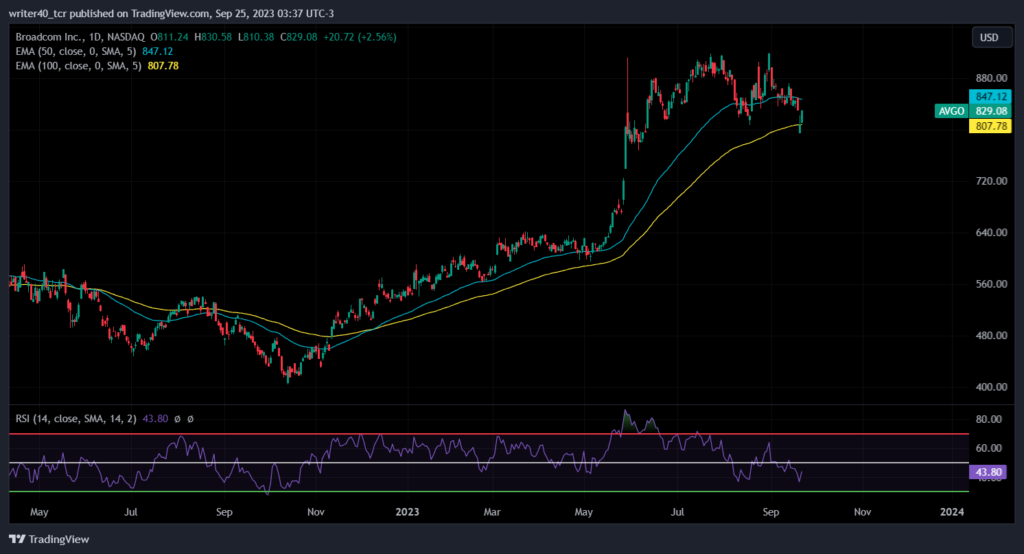The width and height of the screenshot is (1024, 554).
Task: Click the 43.80 value in RSI legend
Action: pyautogui.click(x=155, y=419)
